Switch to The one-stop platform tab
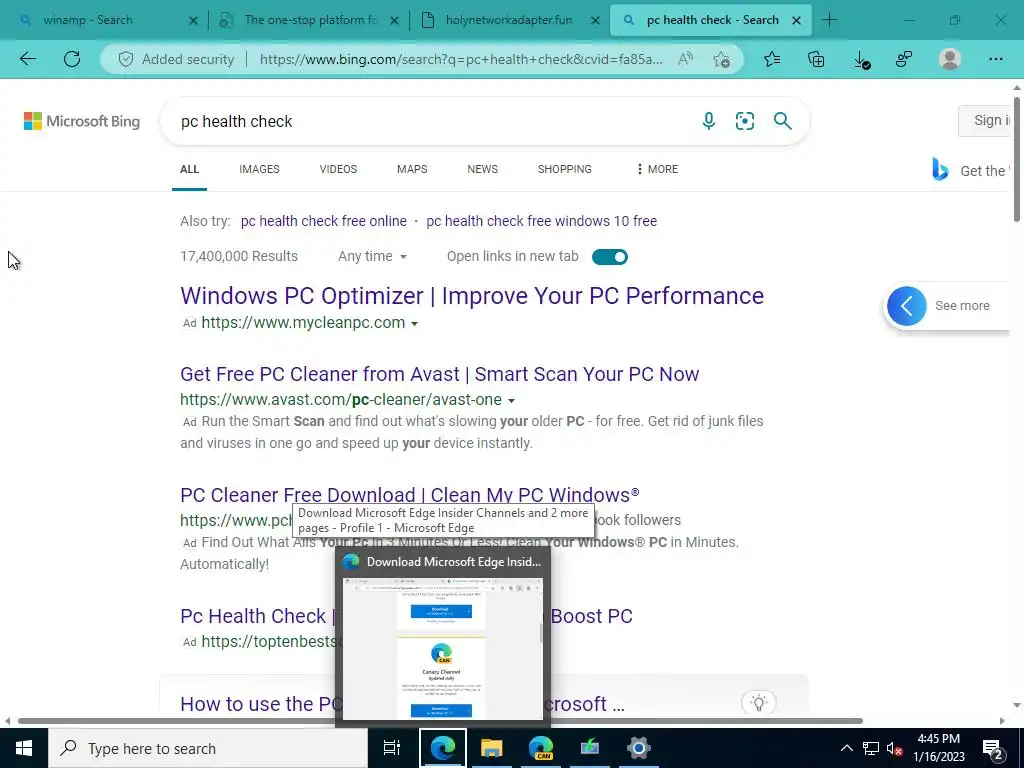 pyautogui.click(x=311, y=20)
